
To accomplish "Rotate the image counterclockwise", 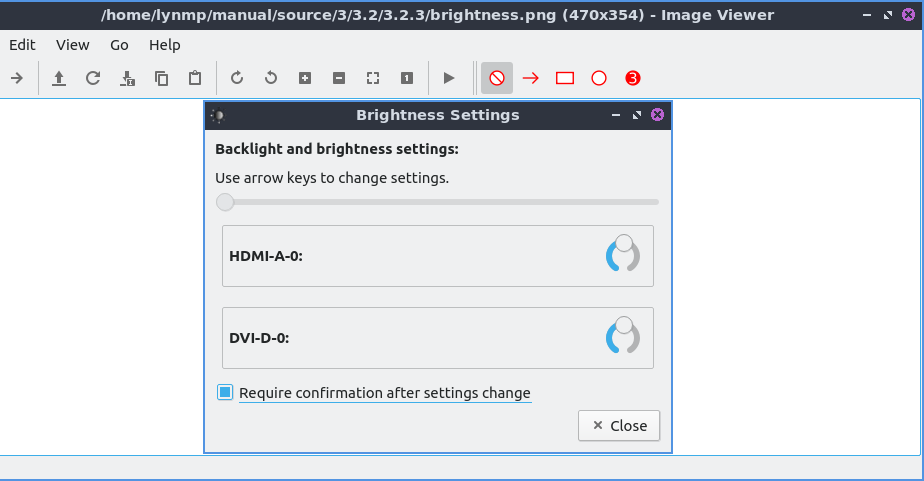I will pos(271,78).
